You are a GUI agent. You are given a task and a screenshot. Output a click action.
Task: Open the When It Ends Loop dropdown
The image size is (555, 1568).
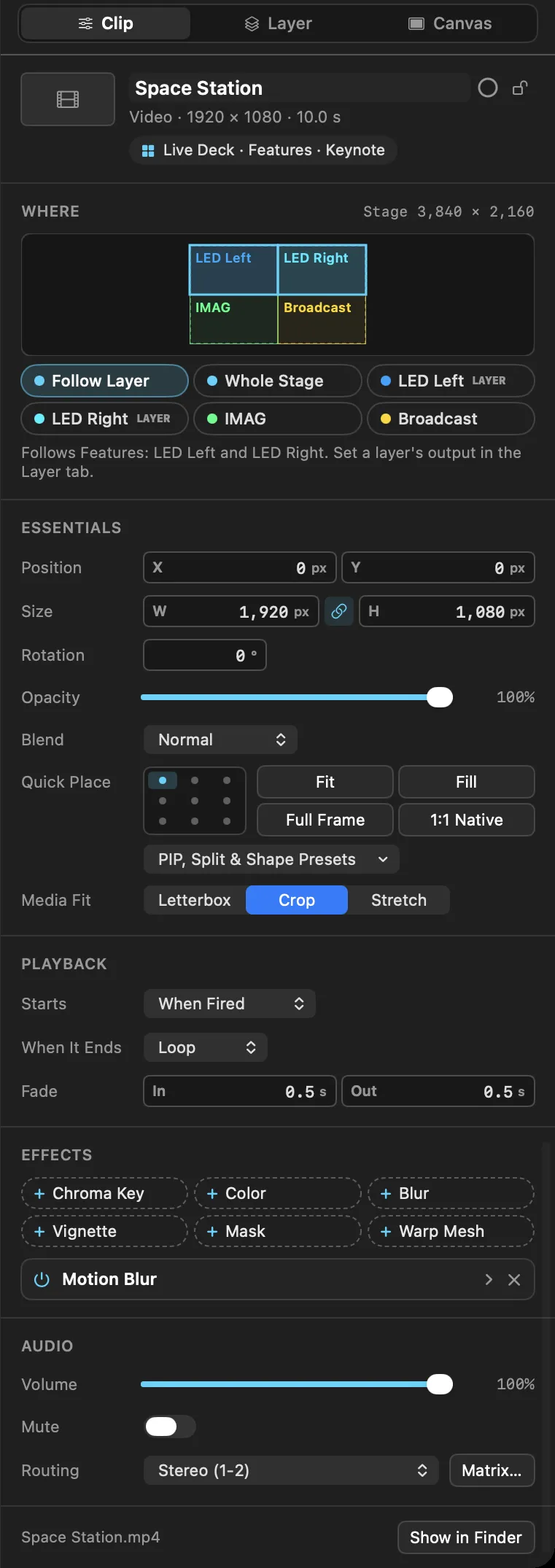tap(206, 1047)
